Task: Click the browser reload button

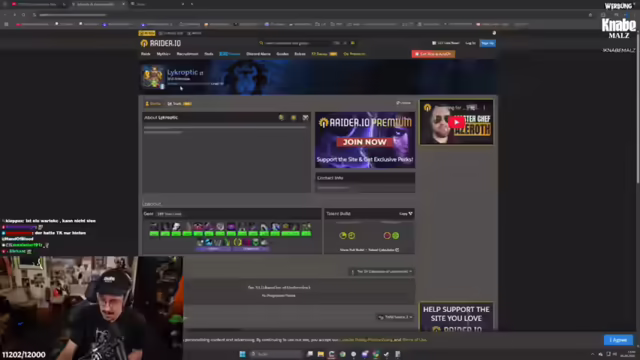Action: (24, 15)
